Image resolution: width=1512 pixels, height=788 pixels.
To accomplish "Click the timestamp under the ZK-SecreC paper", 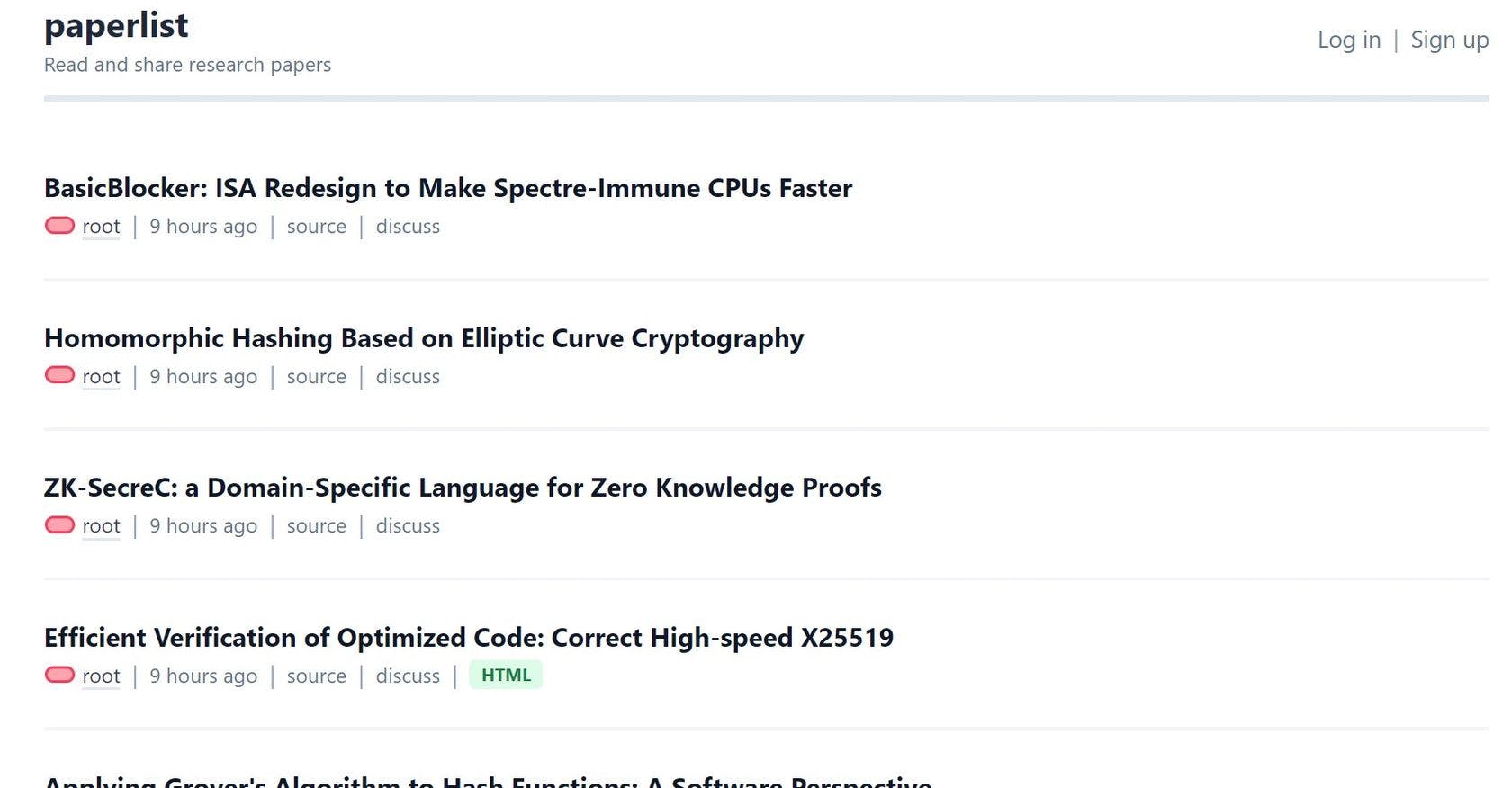I will tap(203, 526).
